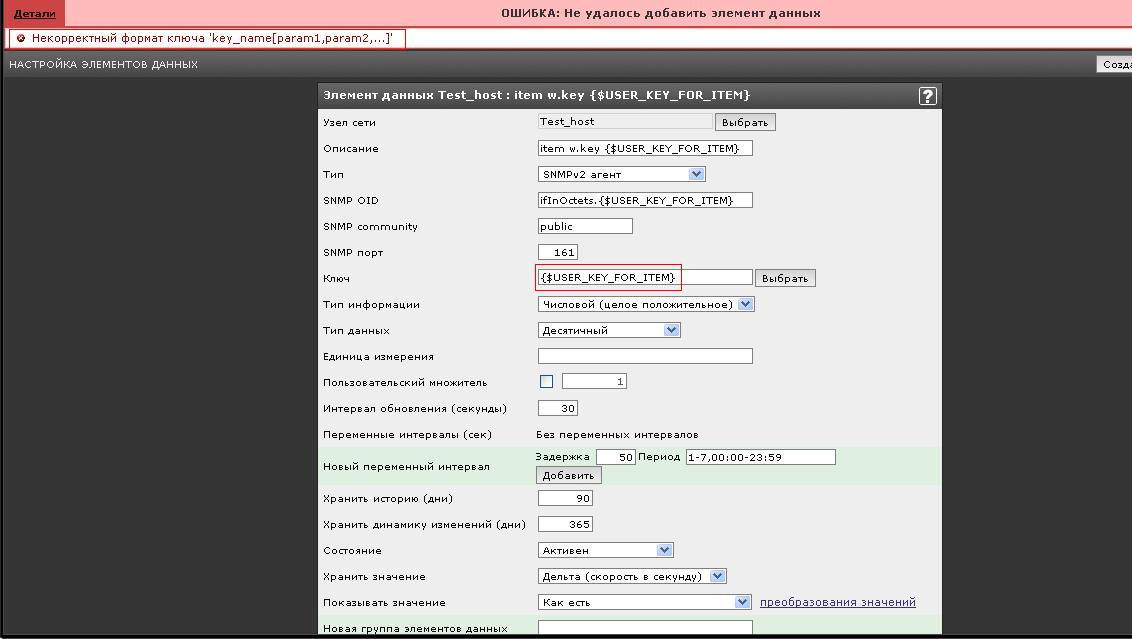Click the Ключ label
The image size is (1132, 639).
(336, 278)
